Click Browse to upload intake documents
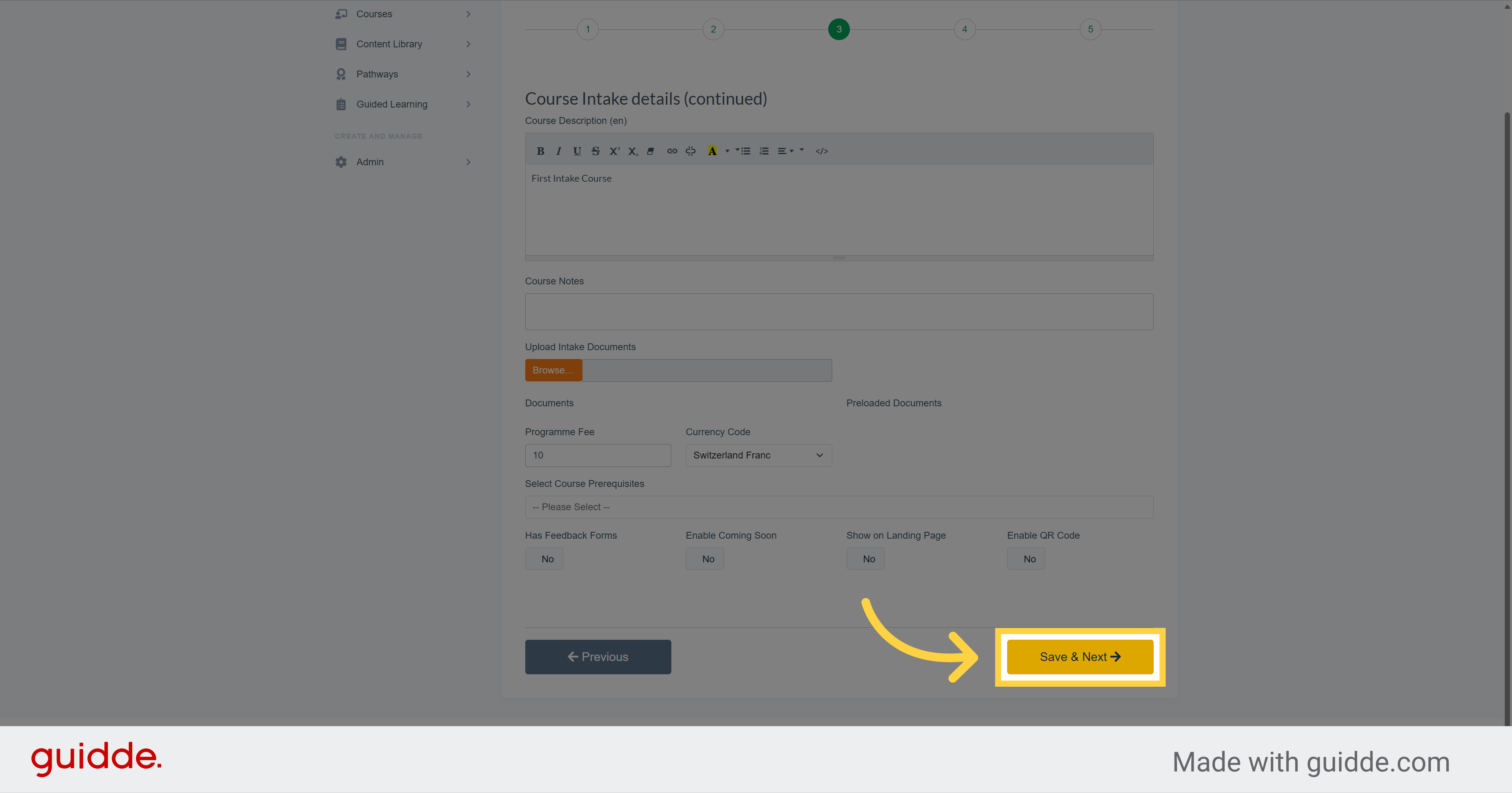This screenshot has width=1512, height=793. [553, 370]
